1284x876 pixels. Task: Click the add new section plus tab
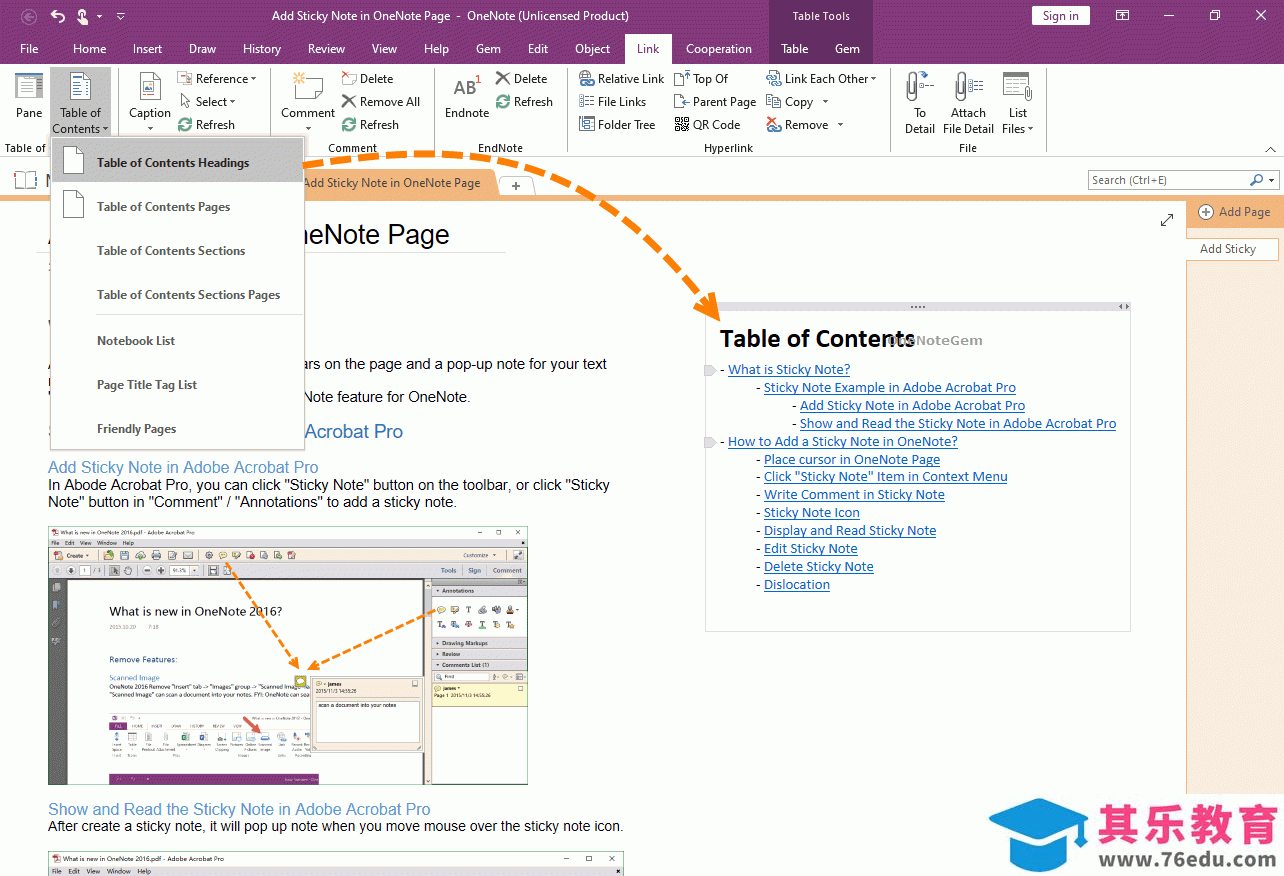click(516, 186)
